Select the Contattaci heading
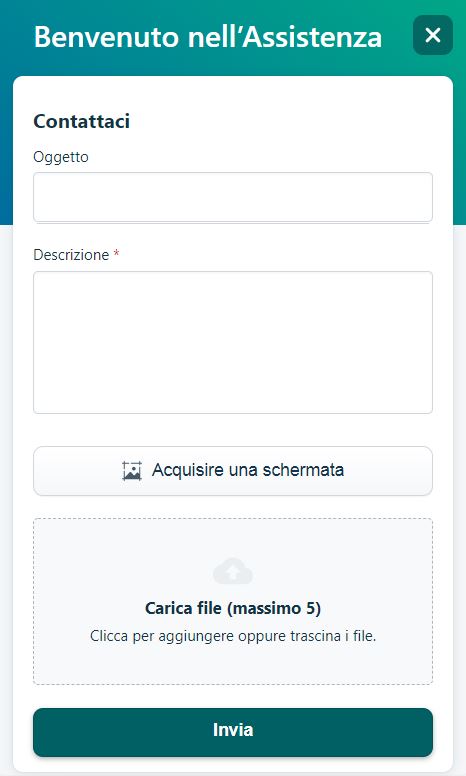This screenshot has height=776, width=466. point(82,121)
